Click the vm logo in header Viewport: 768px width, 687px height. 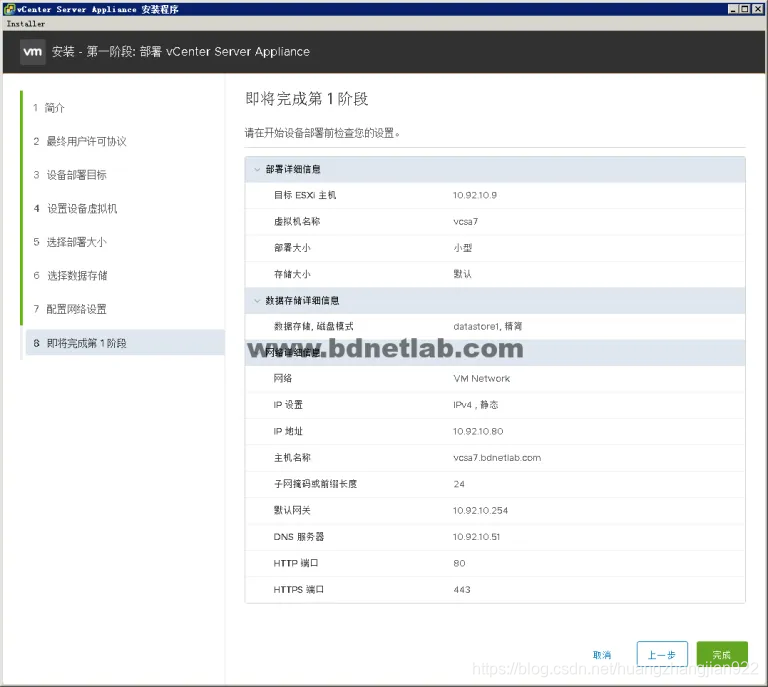coord(33,52)
